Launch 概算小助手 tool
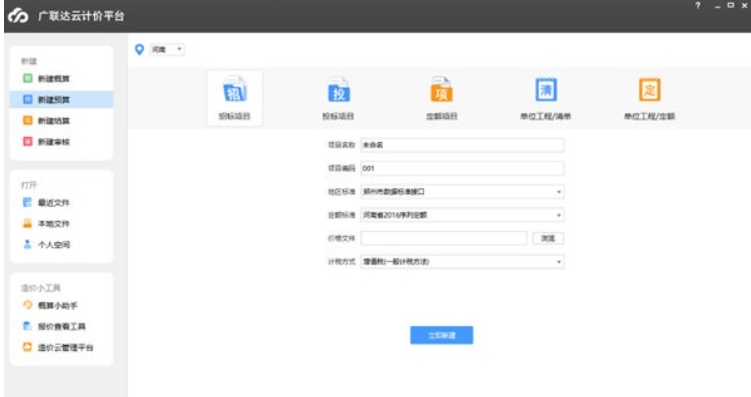This screenshot has height=397, width=751. pyautogui.click(x=61, y=306)
